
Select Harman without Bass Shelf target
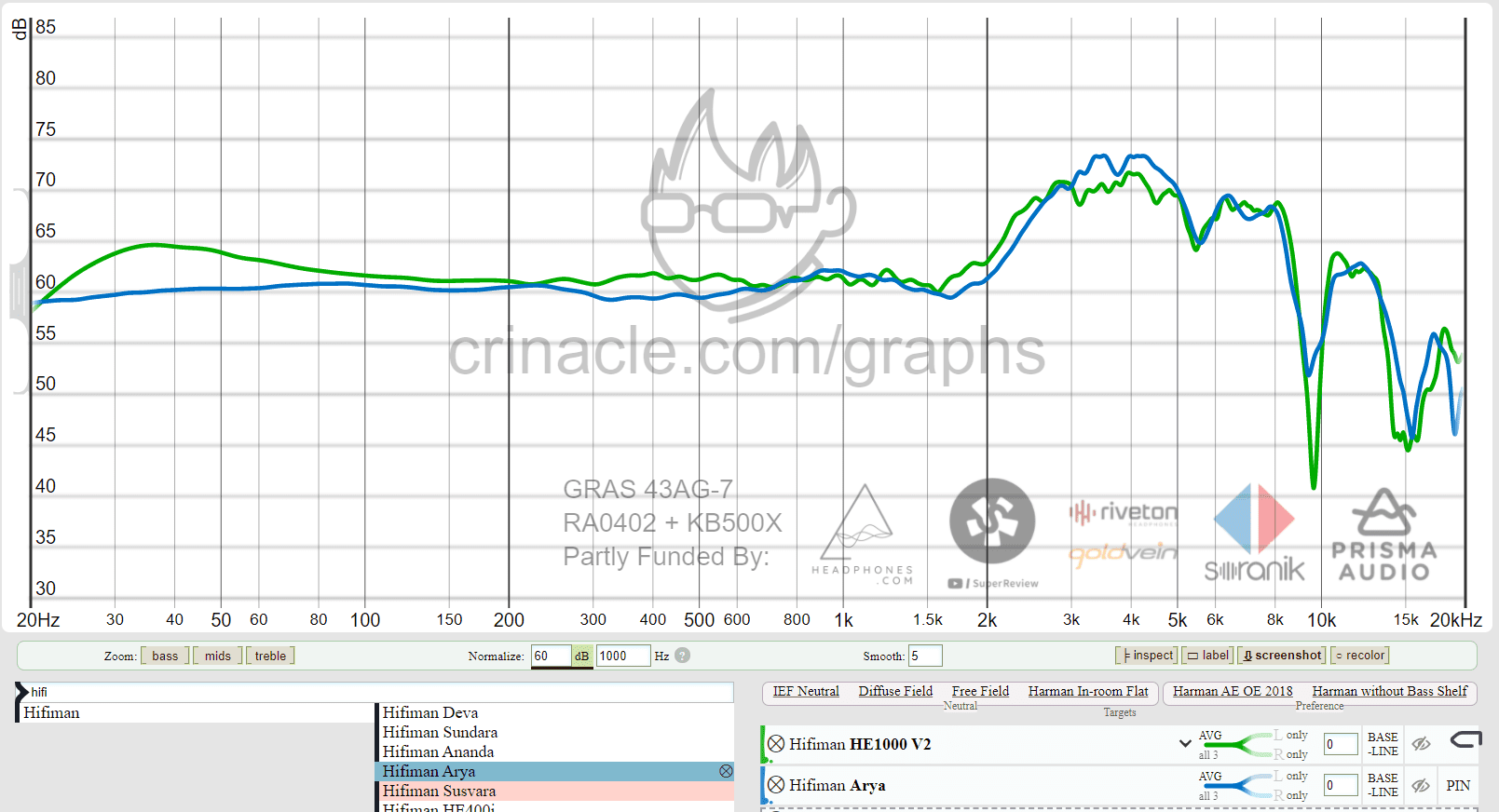click(x=1389, y=691)
